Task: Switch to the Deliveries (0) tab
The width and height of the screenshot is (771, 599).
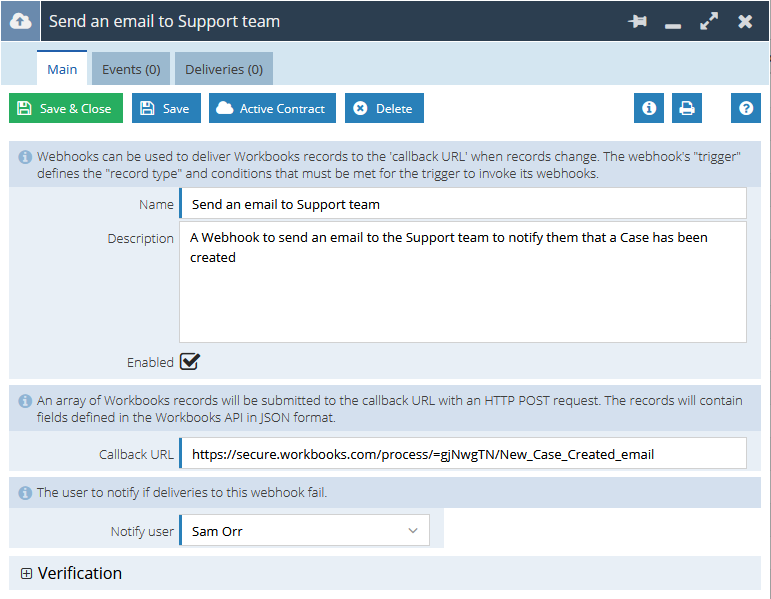Action: (x=224, y=69)
